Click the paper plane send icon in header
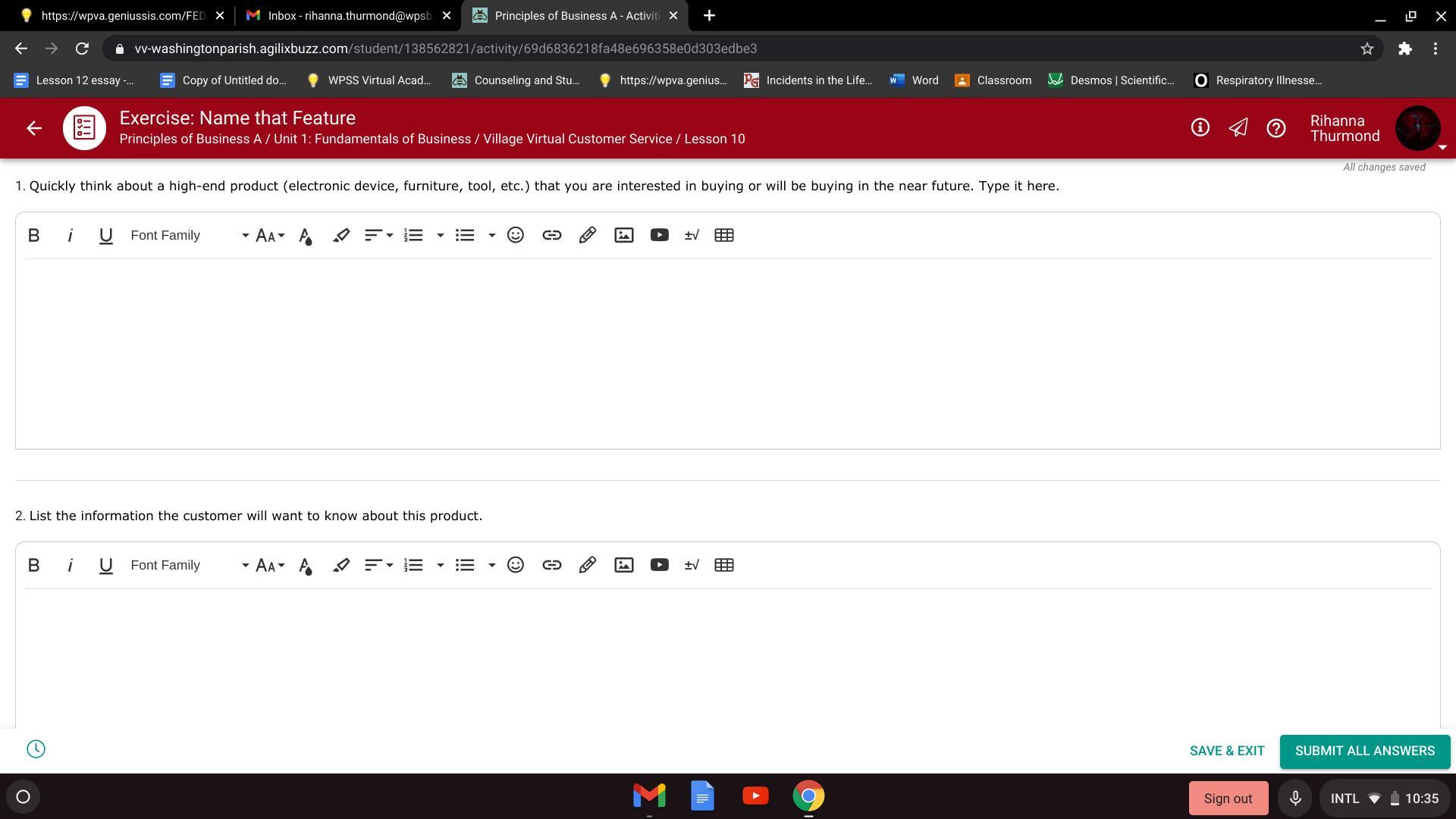This screenshot has height=819, width=1456. click(x=1238, y=127)
